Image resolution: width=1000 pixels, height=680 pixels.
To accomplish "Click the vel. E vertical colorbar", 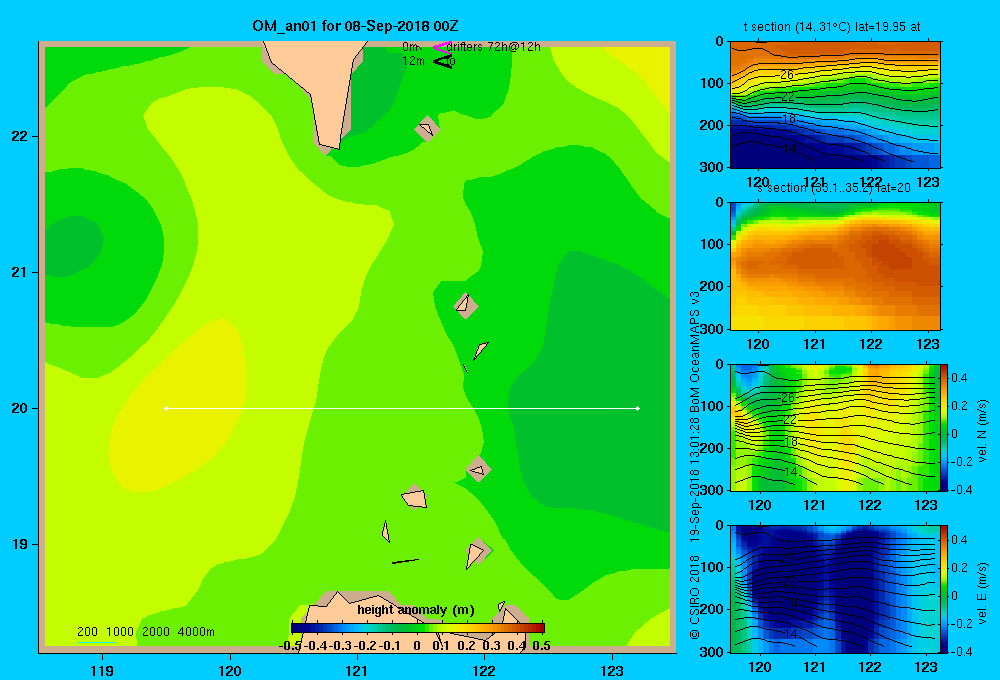I will [945, 588].
